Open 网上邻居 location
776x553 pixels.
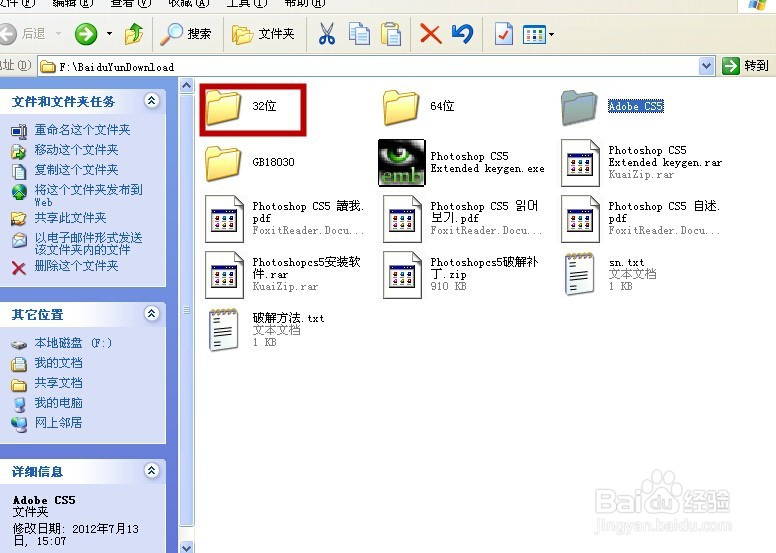click(58, 423)
